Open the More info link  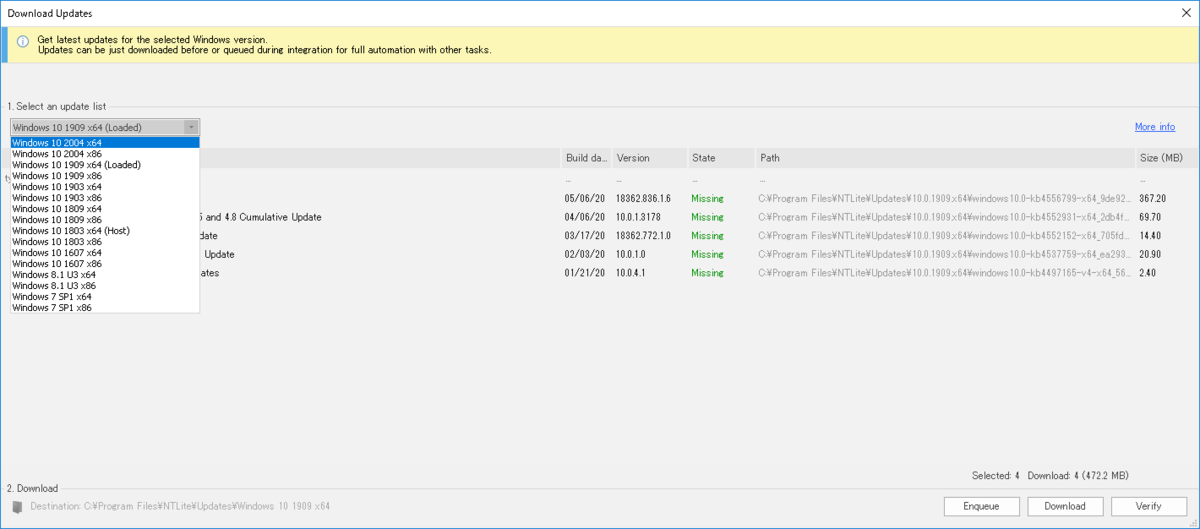coord(1155,127)
